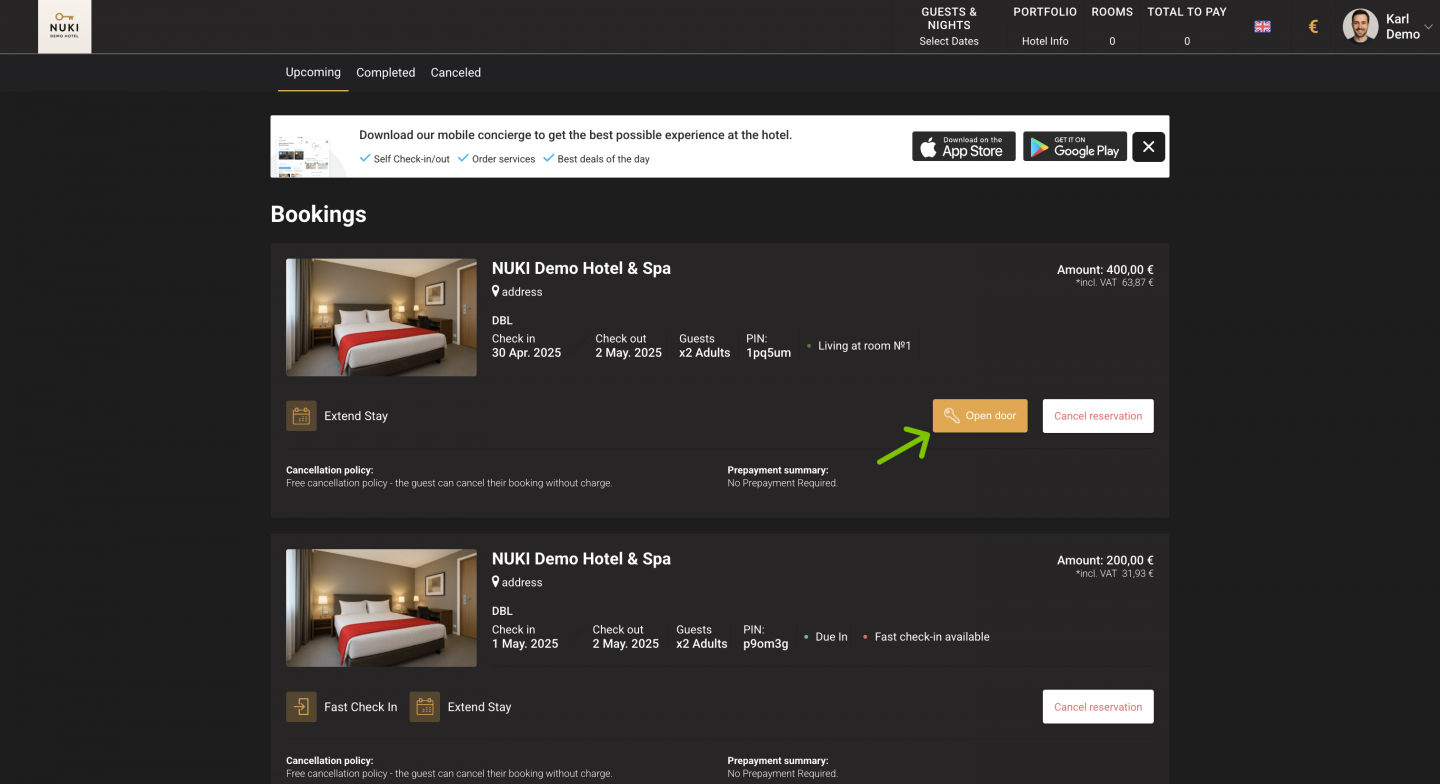The height and width of the screenshot is (784, 1440).
Task: Click address pin icon of second booking
Action: tap(496, 582)
